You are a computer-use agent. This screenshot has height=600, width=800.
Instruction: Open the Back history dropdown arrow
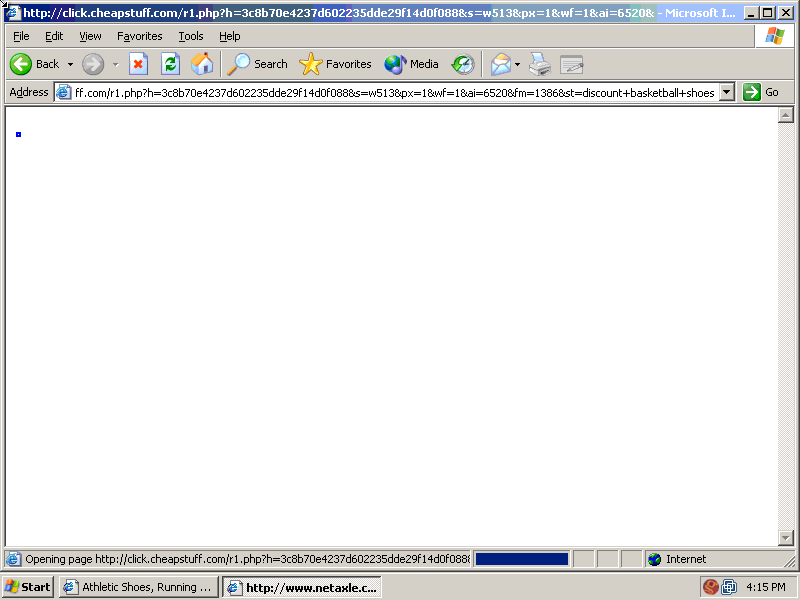70,64
